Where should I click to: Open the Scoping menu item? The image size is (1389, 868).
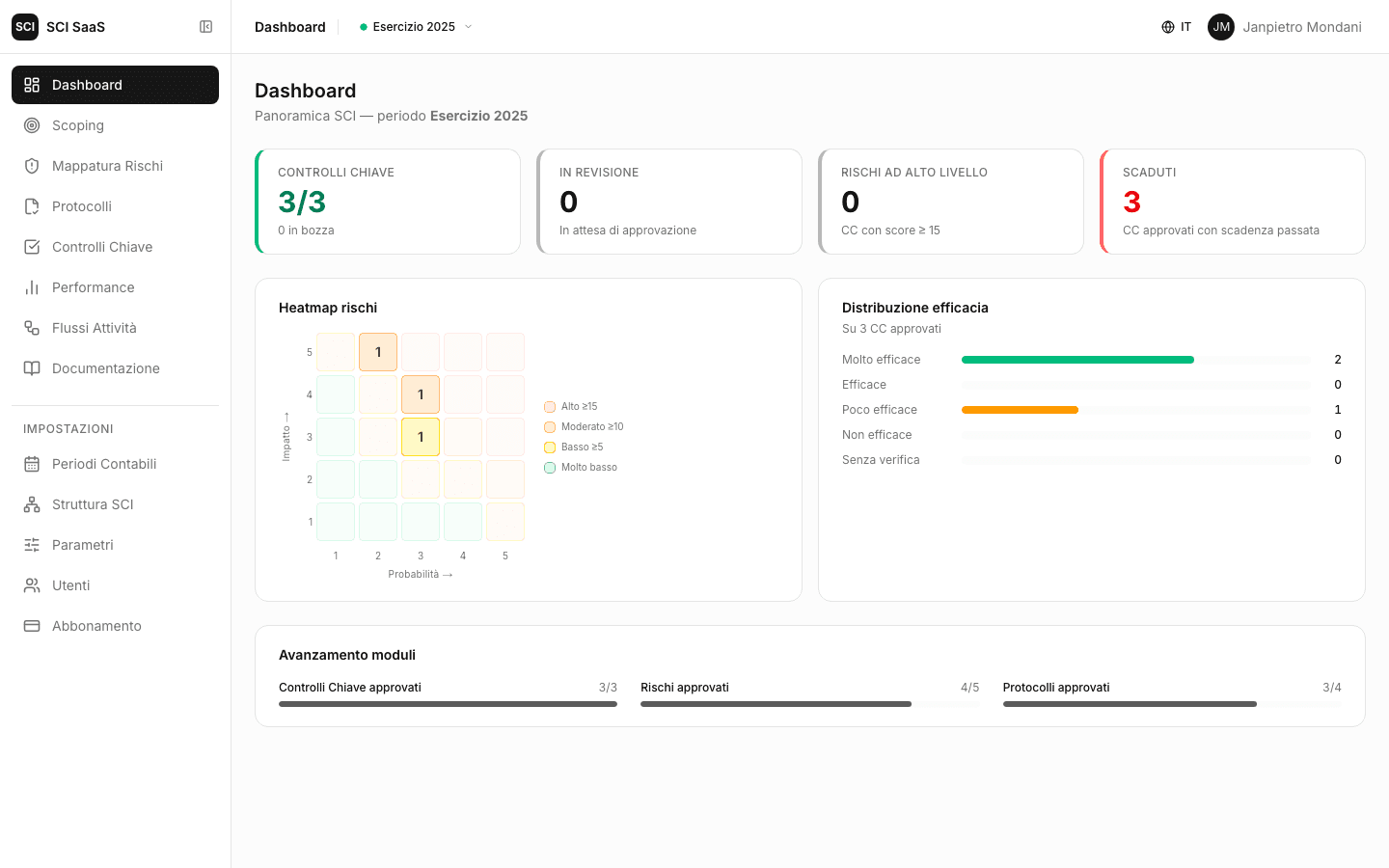coord(115,125)
